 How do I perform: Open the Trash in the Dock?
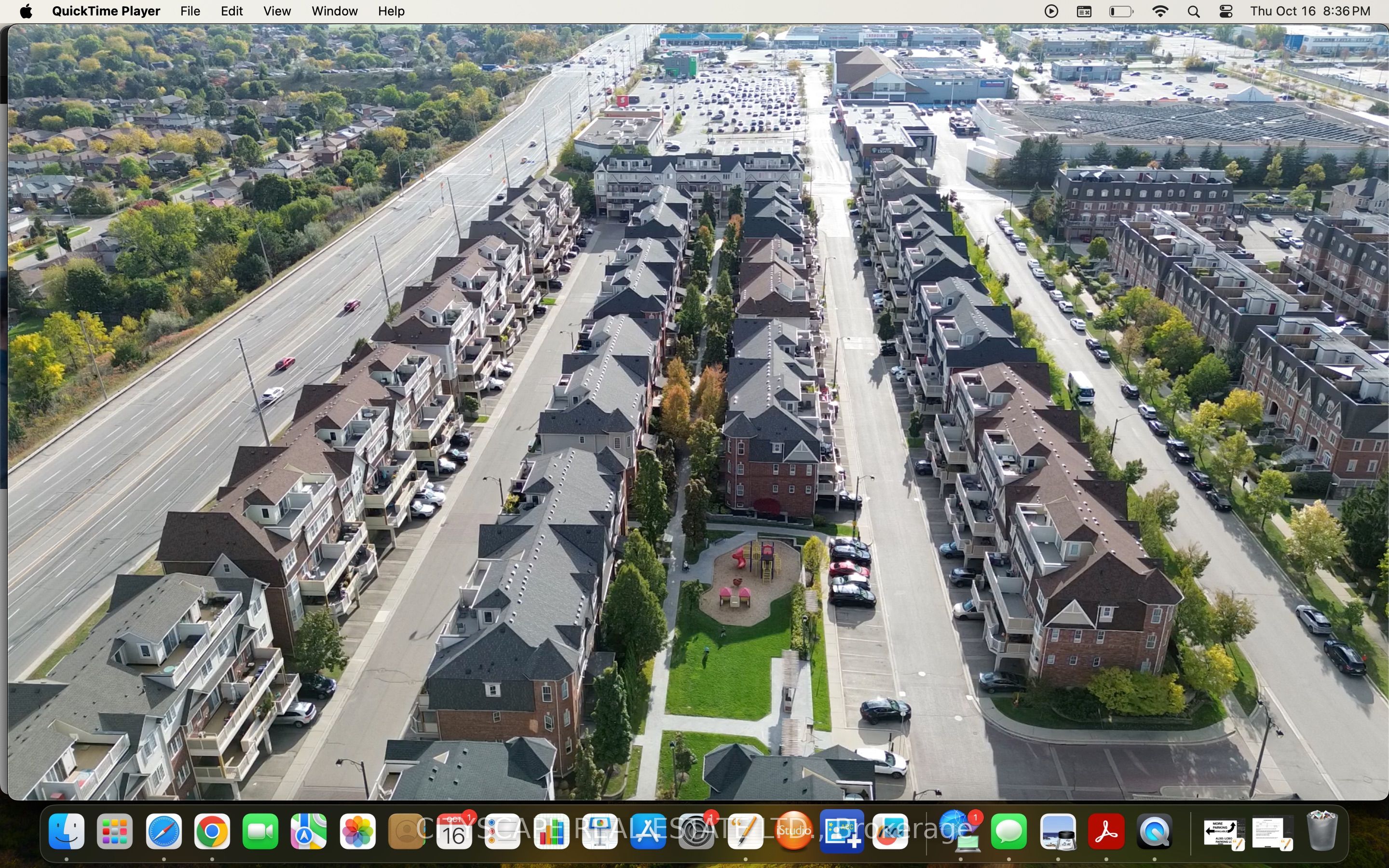[1322, 832]
